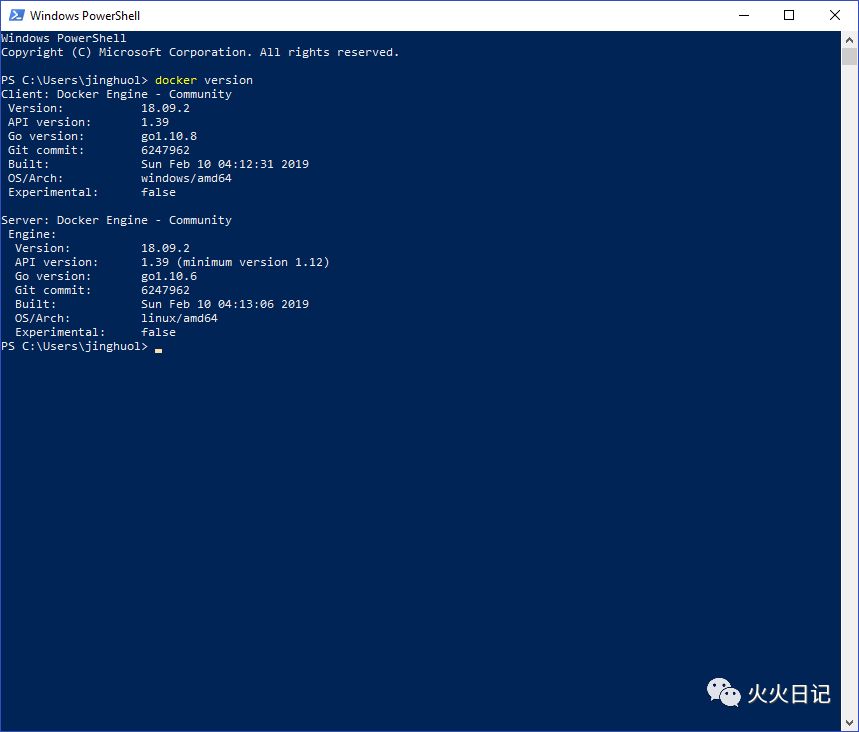Click the server Go version go1.10.6

click(169, 276)
